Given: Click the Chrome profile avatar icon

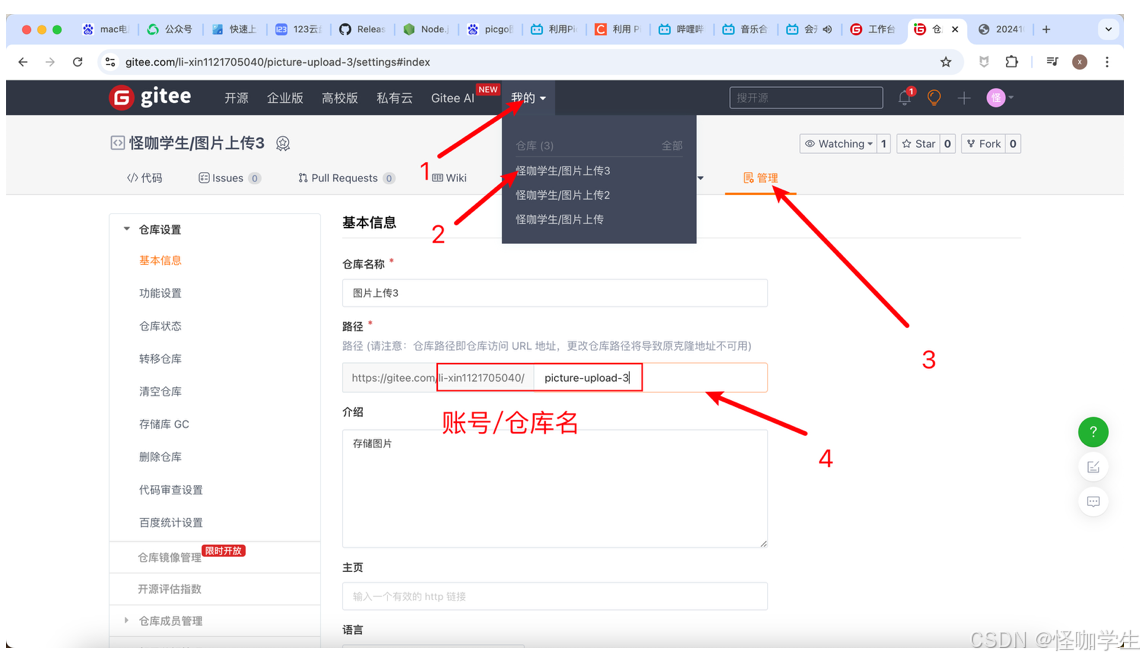Looking at the screenshot, I should click(1080, 62).
